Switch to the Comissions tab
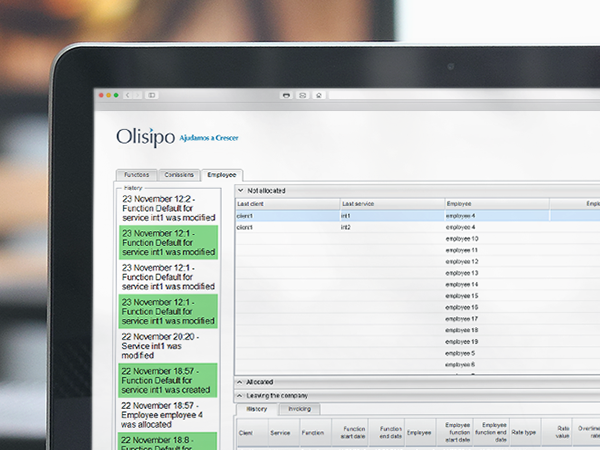Screen dimensions: 600x450 179,175
